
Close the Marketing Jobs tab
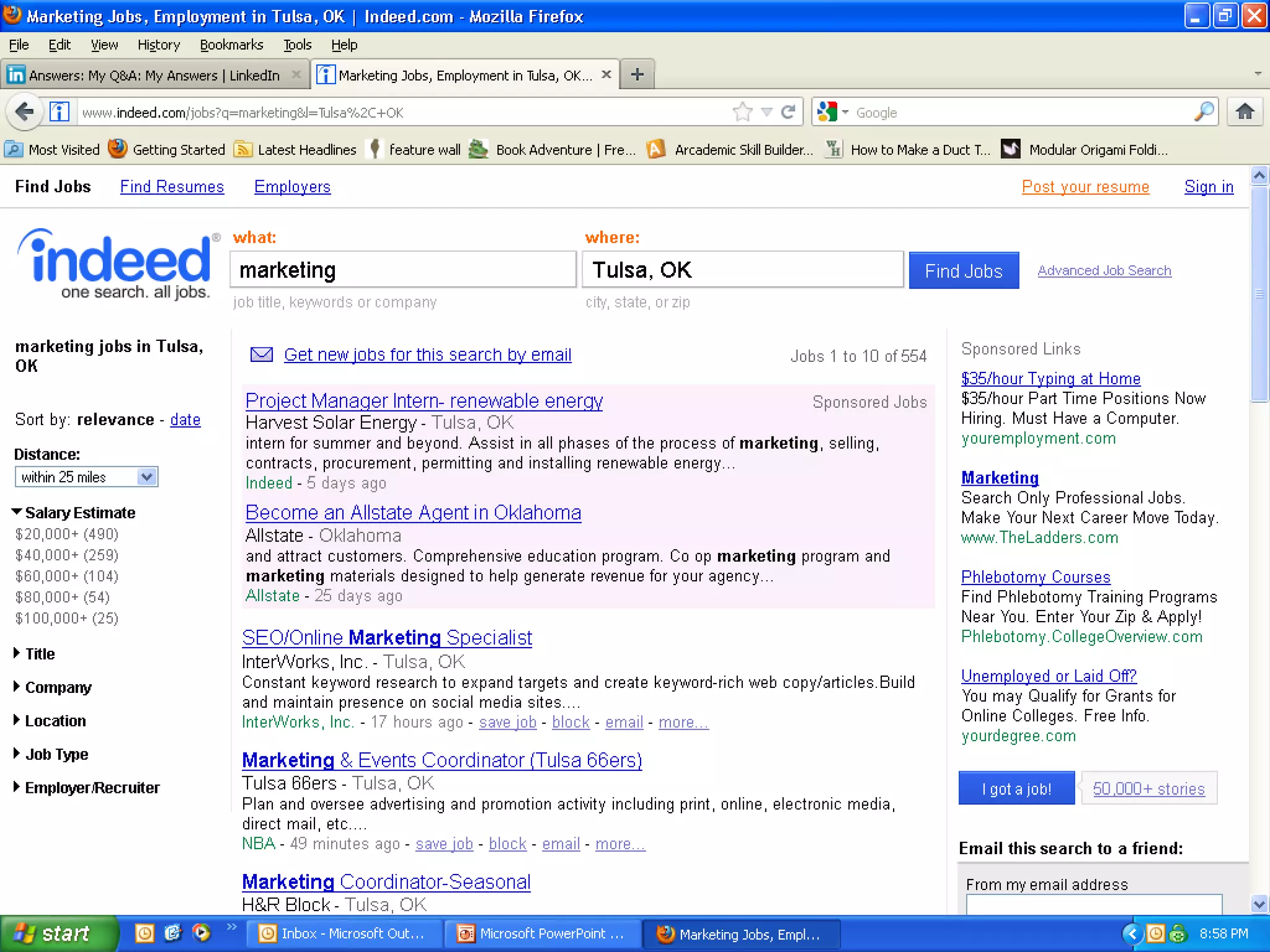pyautogui.click(x=606, y=74)
